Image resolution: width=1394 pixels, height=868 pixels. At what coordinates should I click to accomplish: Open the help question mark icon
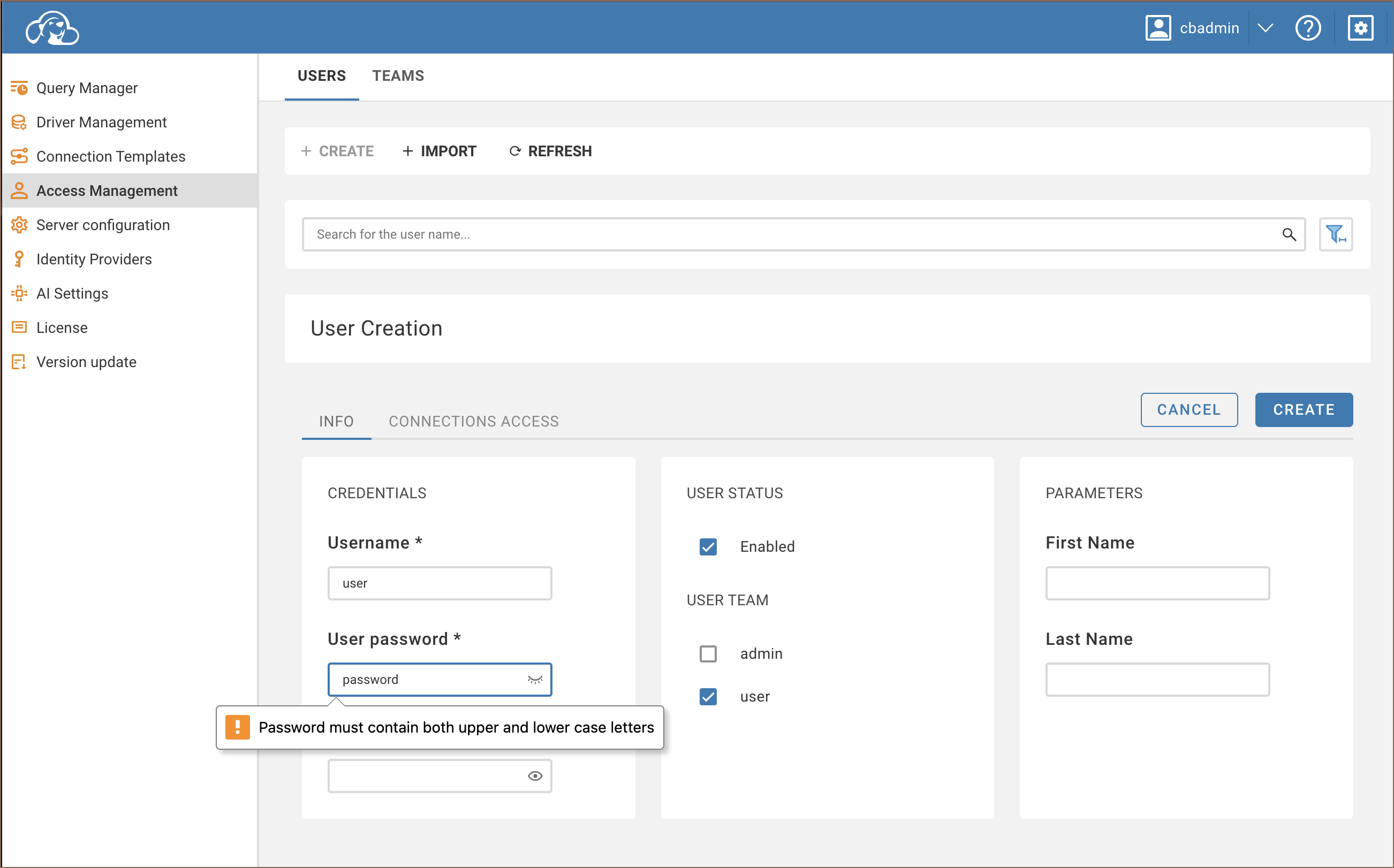[1307, 28]
